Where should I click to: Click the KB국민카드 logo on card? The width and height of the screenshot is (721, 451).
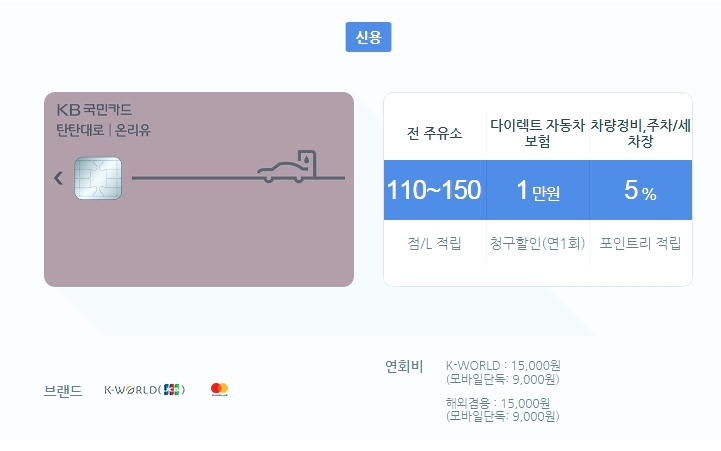[x=94, y=110]
